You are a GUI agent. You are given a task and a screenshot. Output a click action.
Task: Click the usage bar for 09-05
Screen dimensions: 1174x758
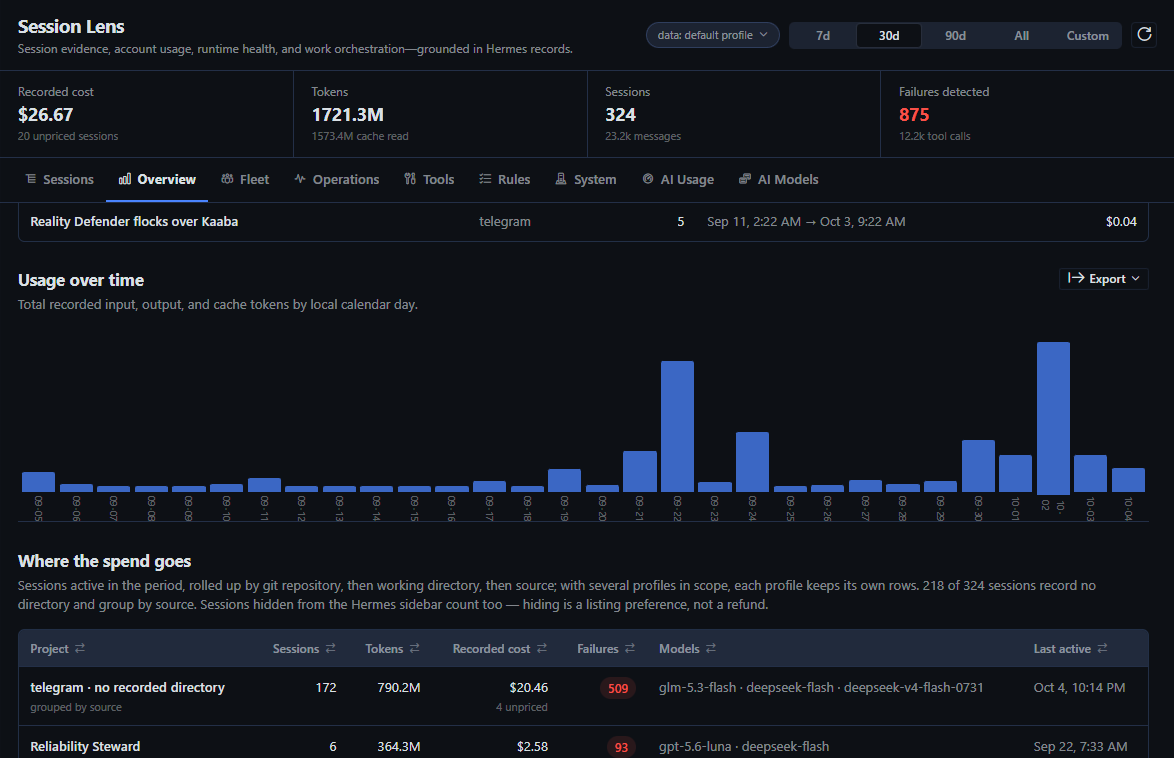[38, 482]
